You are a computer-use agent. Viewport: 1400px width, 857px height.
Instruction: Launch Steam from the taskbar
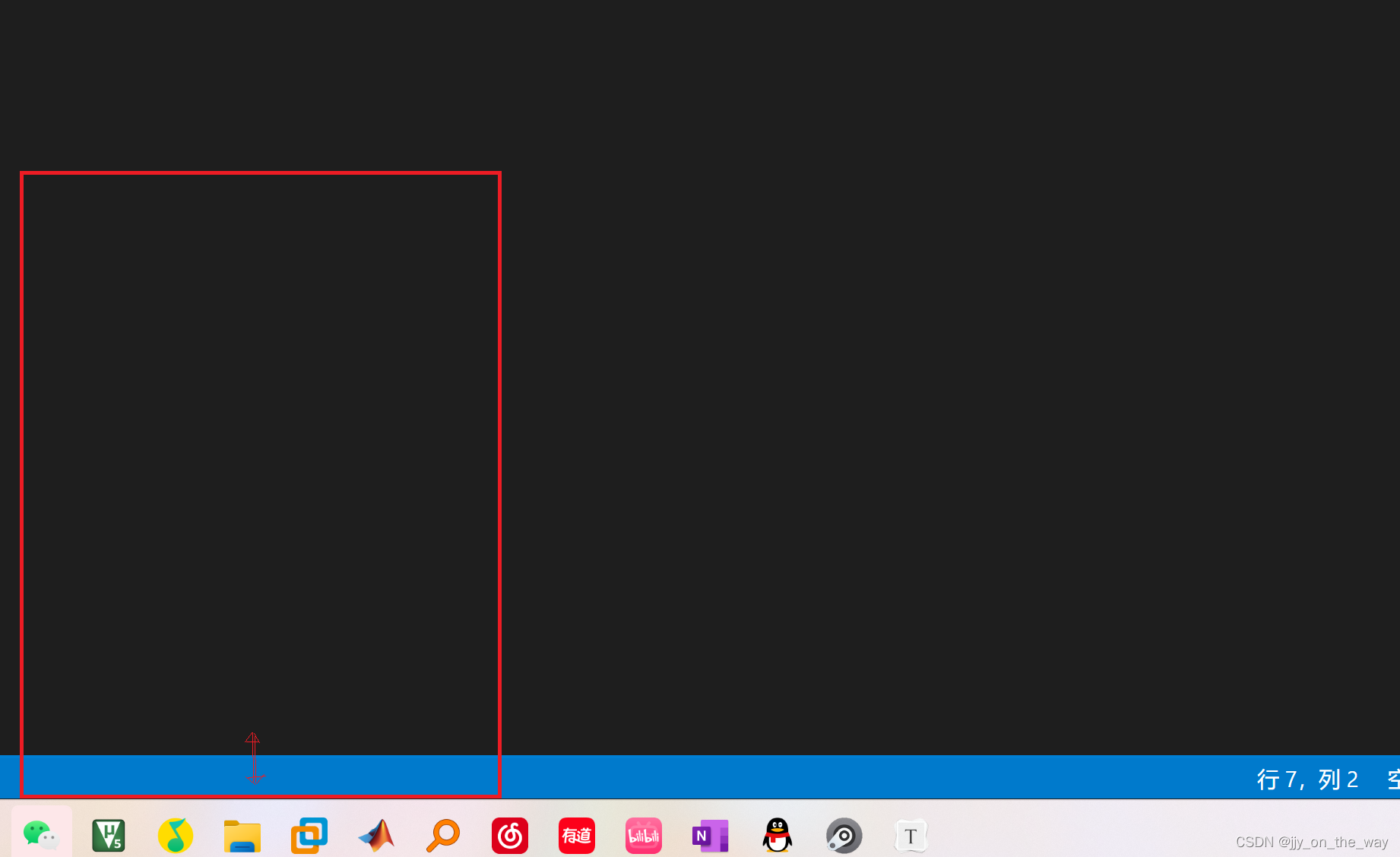pyautogui.click(x=844, y=836)
